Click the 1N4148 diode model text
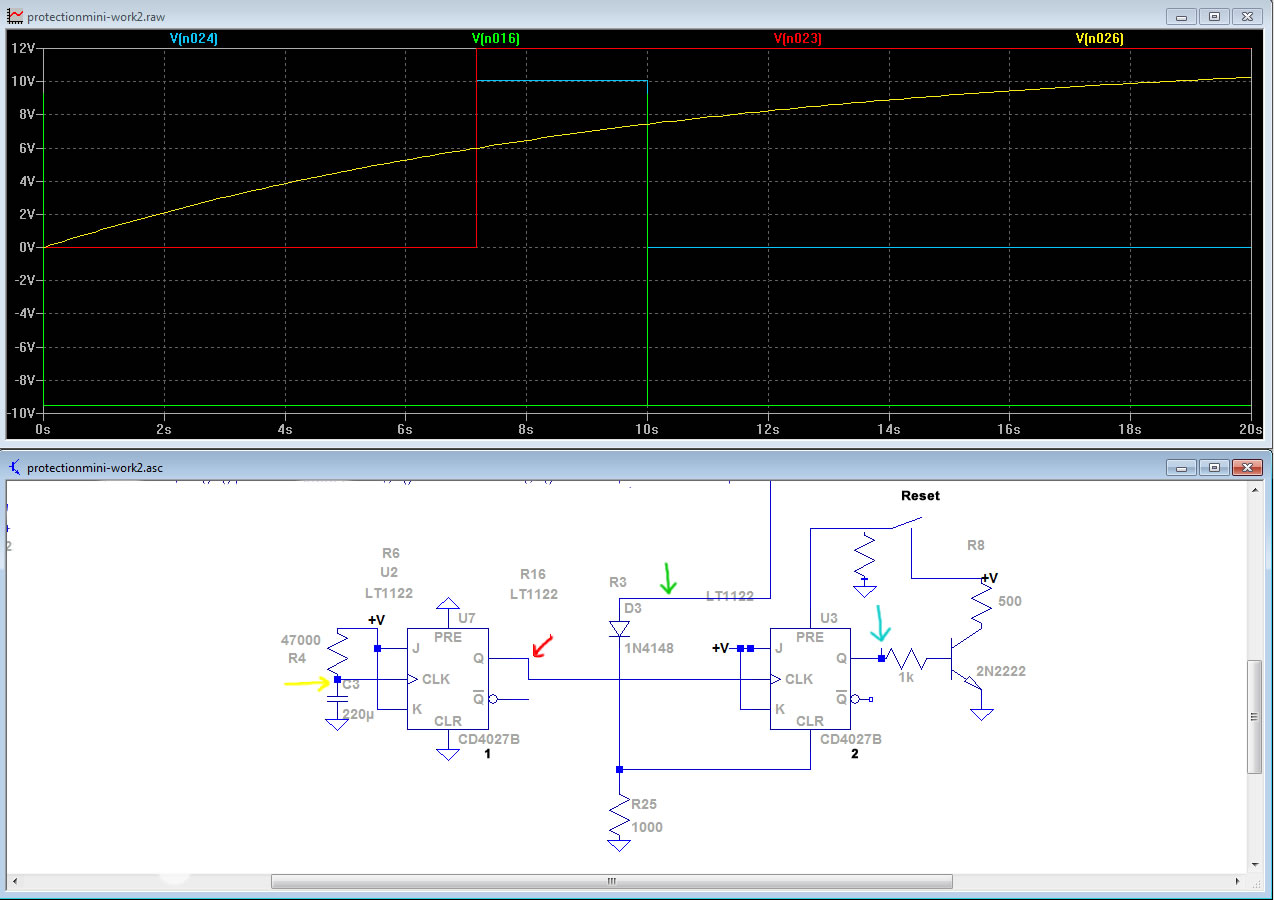 point(651,648)
